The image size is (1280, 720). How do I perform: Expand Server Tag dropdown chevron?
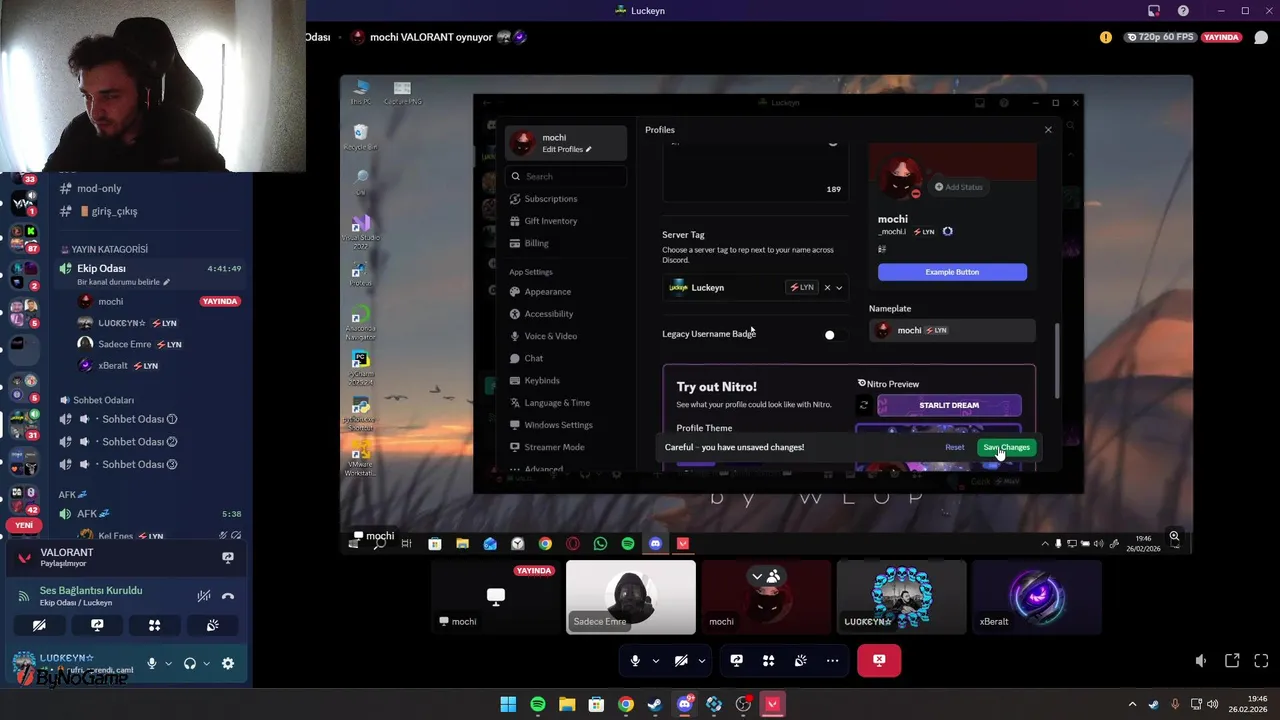click(839, 287)
